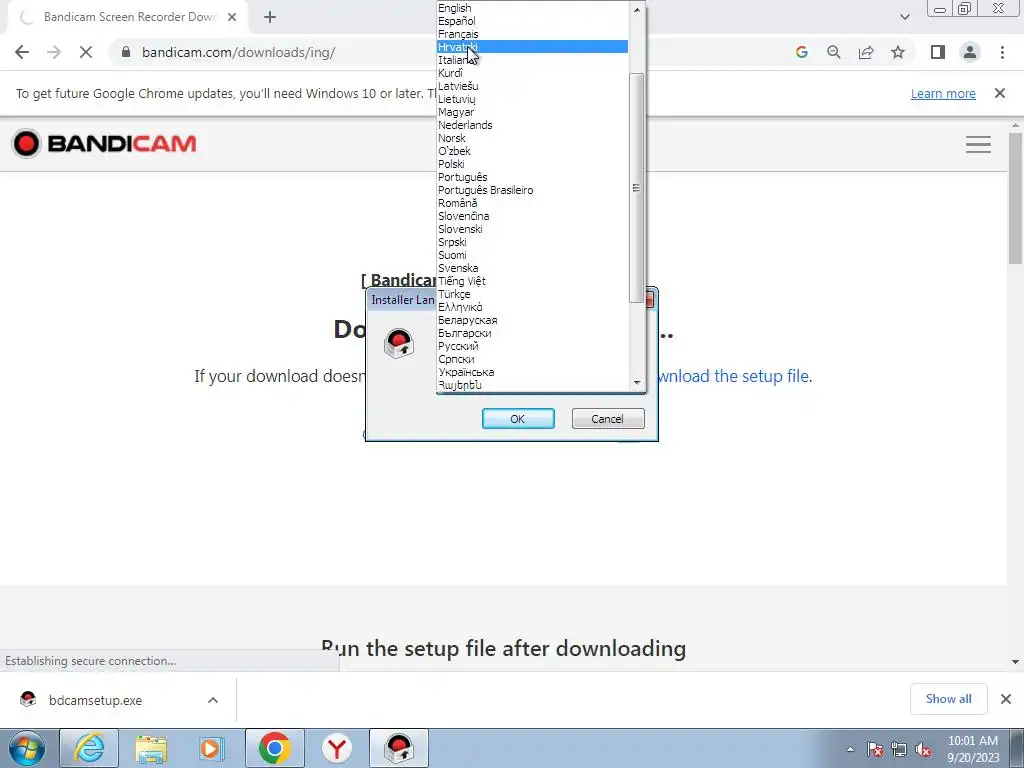The width and height of the screenshot is (1024, 768).
Task: Select Polski language option
Action: tap(532, 164)
